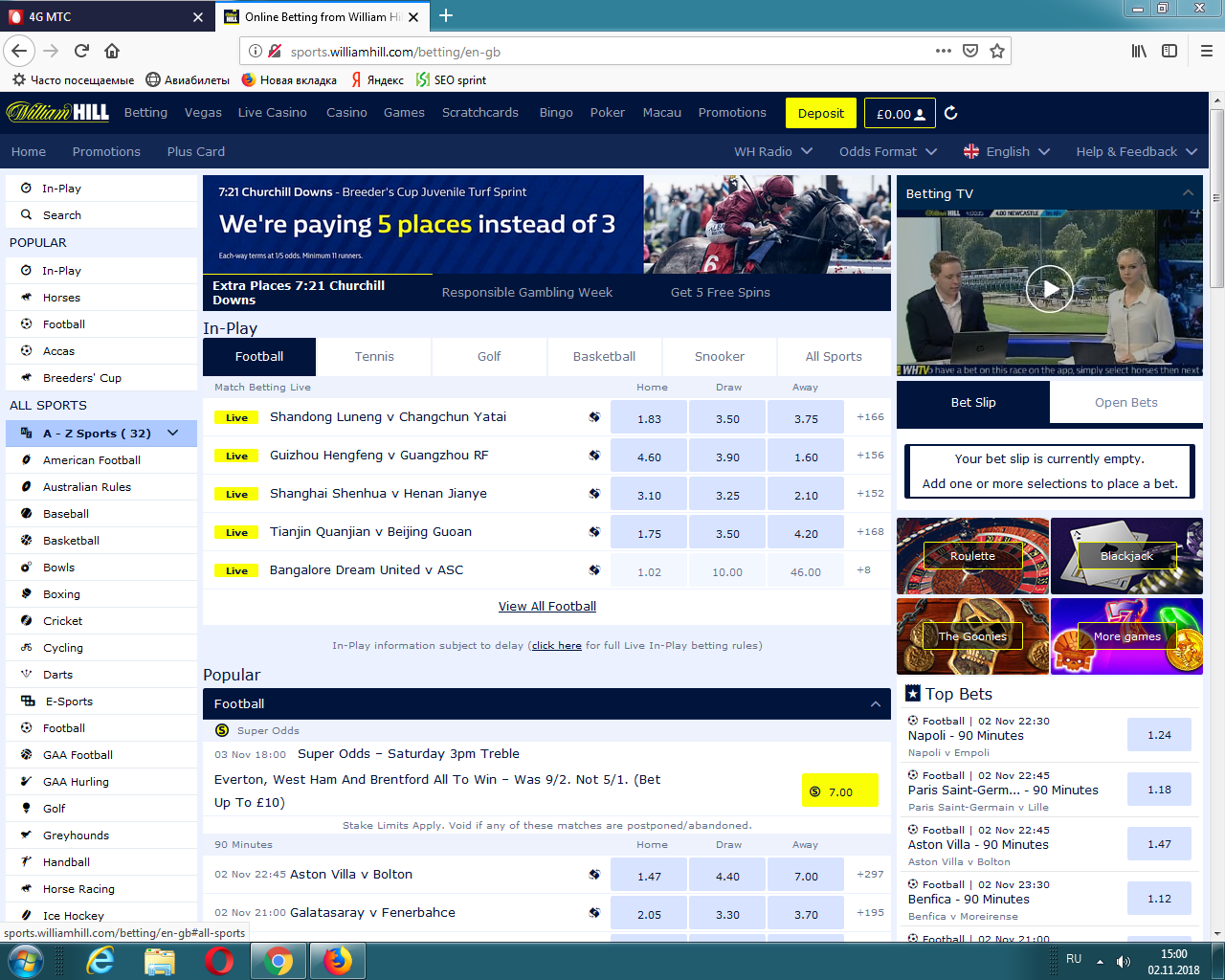The width and height of the screenshot is (1225, 980).
Task: Open live stats icon for Shanghai Shenhua match
Action: coord(594,494)
